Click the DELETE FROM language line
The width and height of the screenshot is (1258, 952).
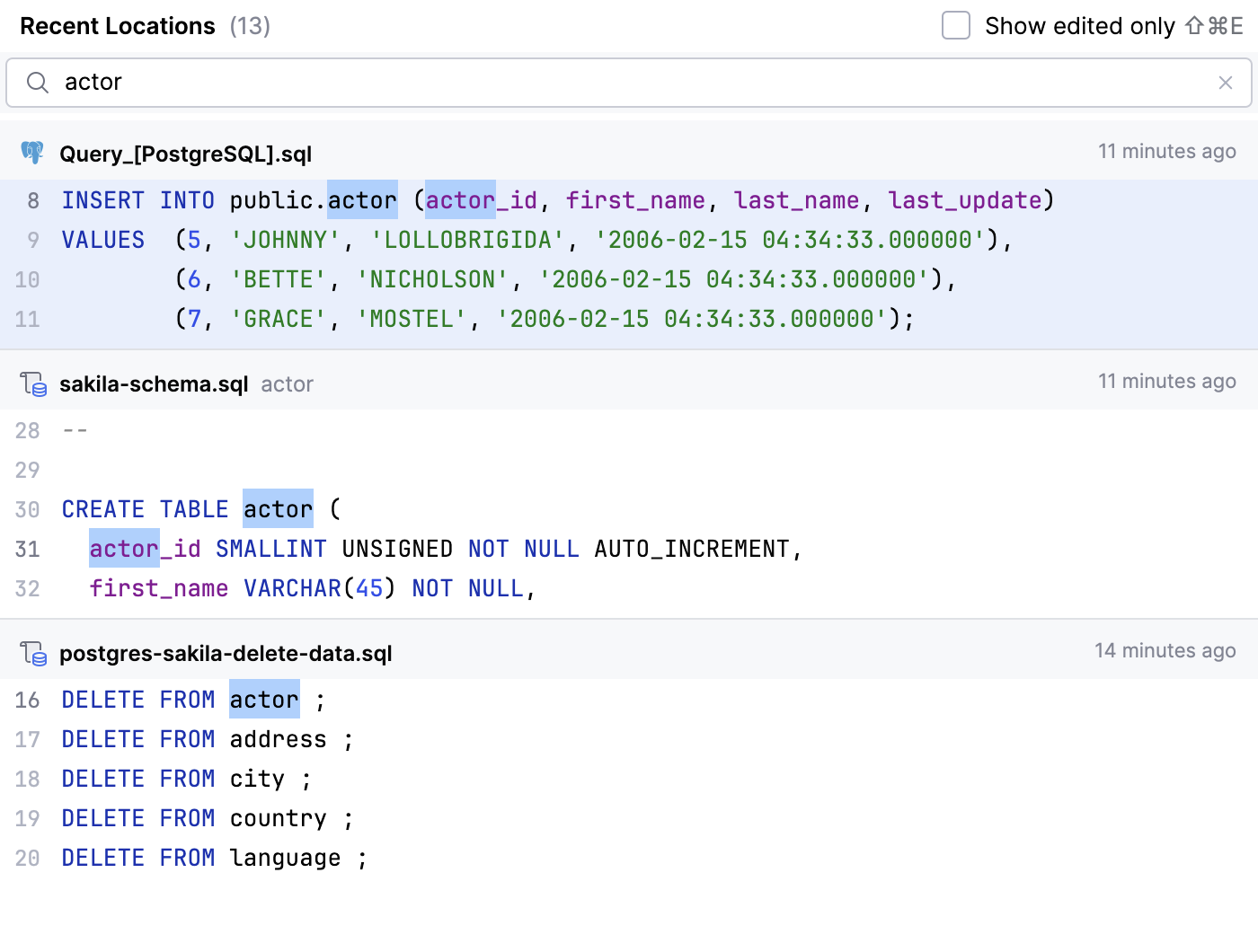click(214, 858)
